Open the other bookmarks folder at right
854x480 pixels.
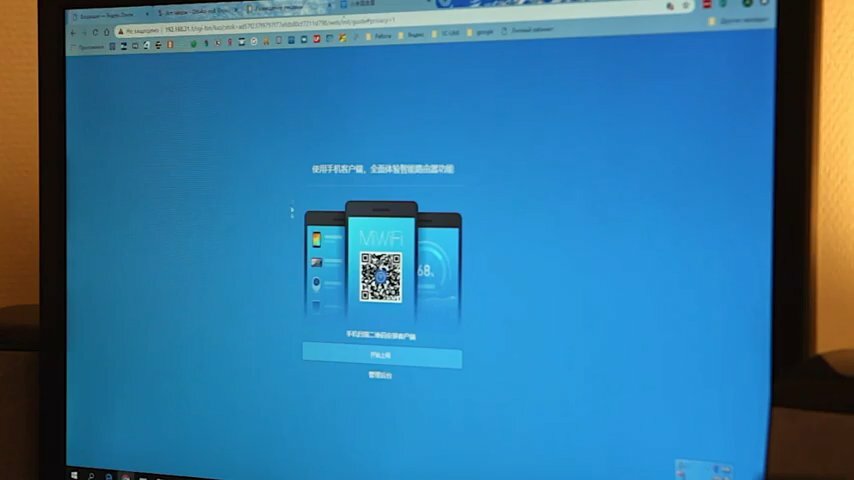click(x=738, y=21)
